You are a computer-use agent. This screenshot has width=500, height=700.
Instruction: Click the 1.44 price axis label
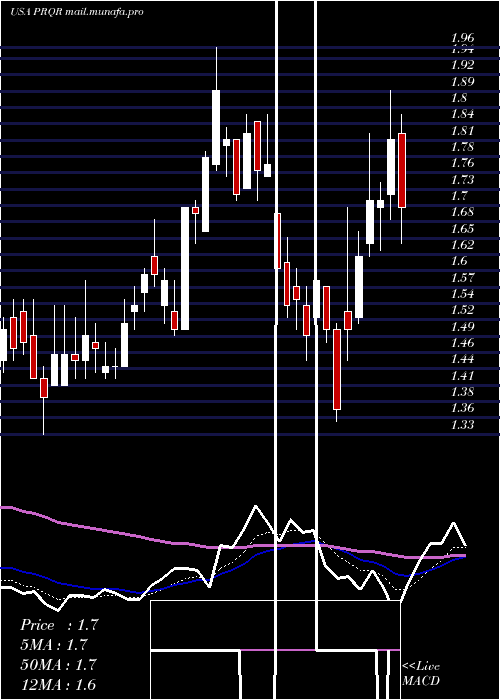462,359
